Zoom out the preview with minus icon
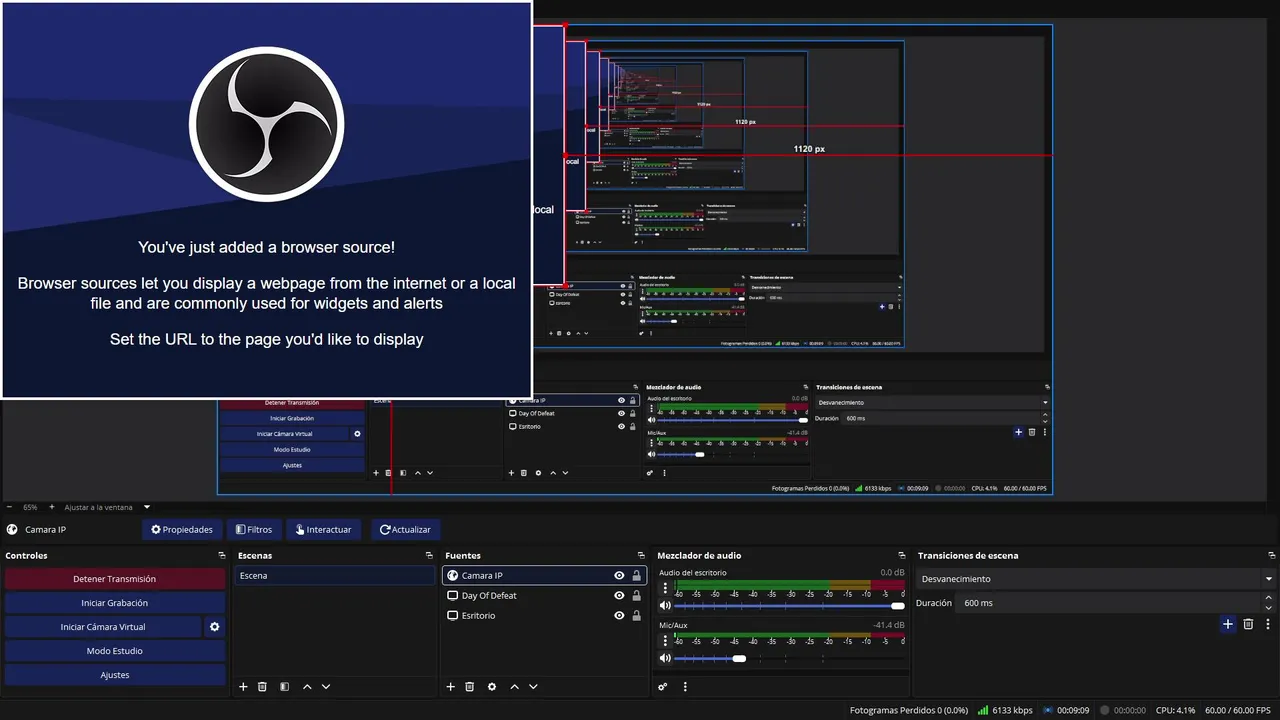The image size is (1280, 720). pos(10,507)
